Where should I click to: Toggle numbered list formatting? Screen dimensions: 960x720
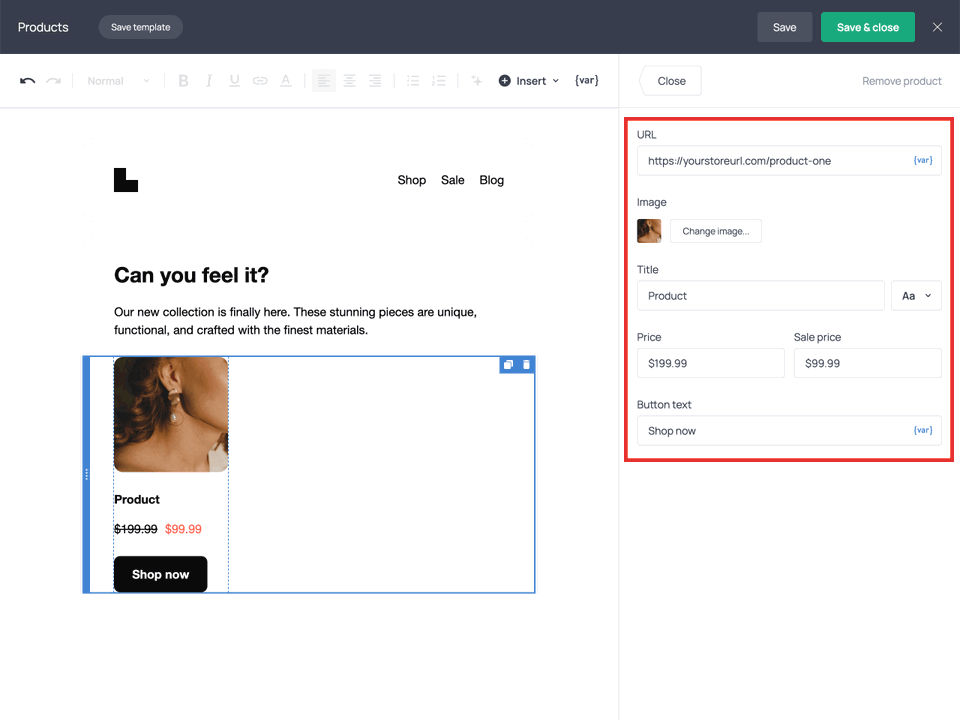[x=437, y=80]
